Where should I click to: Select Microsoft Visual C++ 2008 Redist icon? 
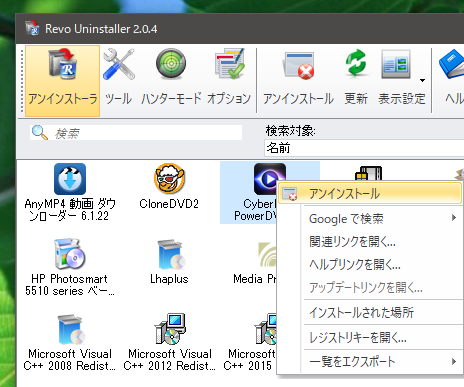pyautogui.click(x=71, y=330)
